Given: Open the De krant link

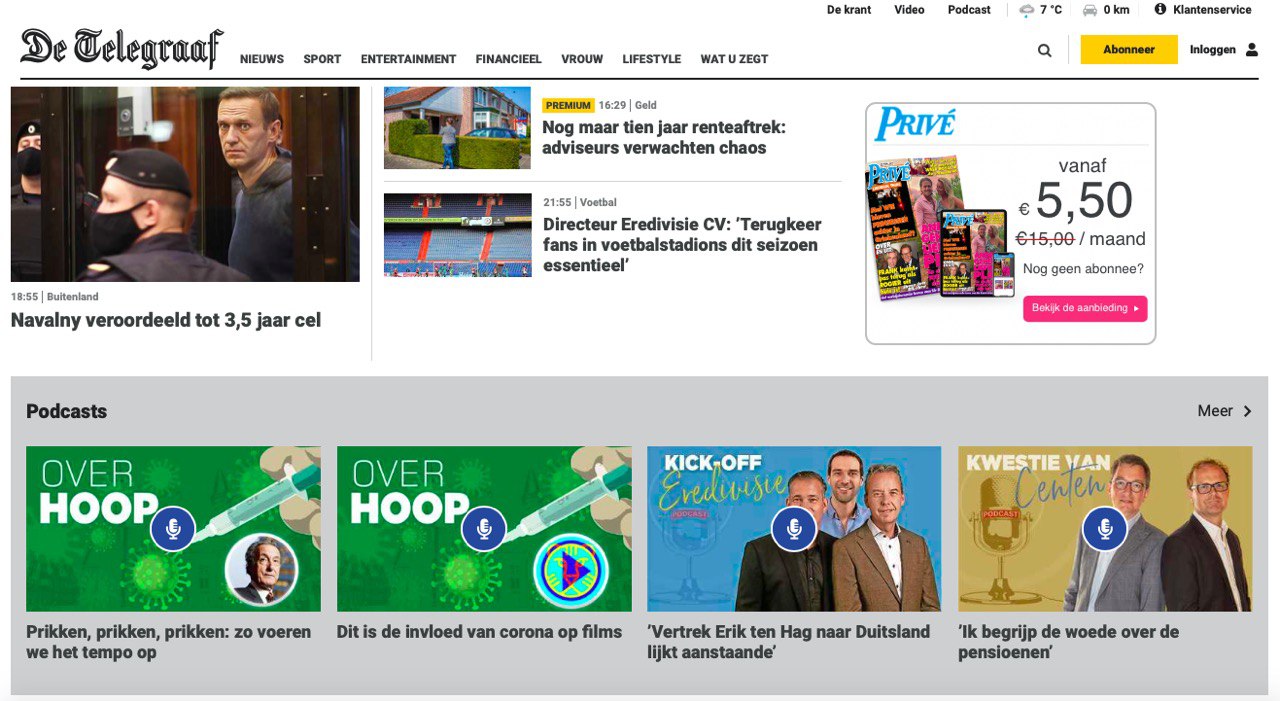Looking at the screenshot, I should pos(849,10).
